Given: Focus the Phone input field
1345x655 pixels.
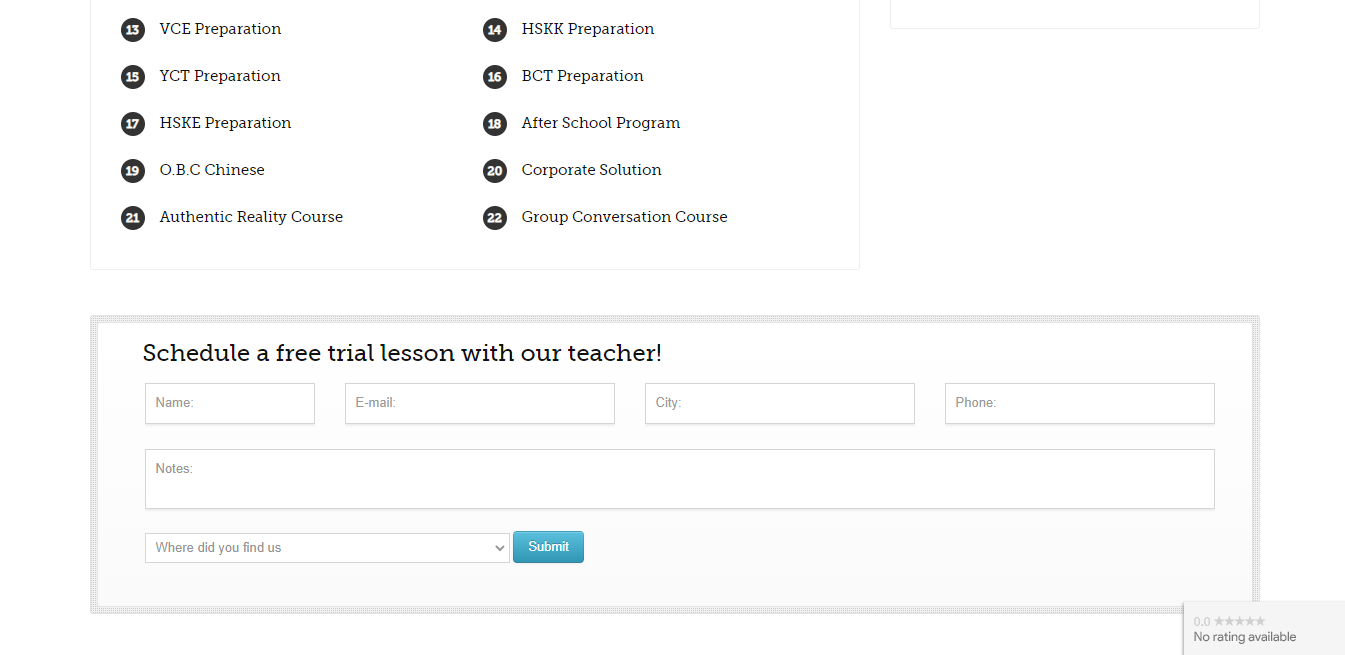Looking at the screenshot, I should (x=1080, y=403).
